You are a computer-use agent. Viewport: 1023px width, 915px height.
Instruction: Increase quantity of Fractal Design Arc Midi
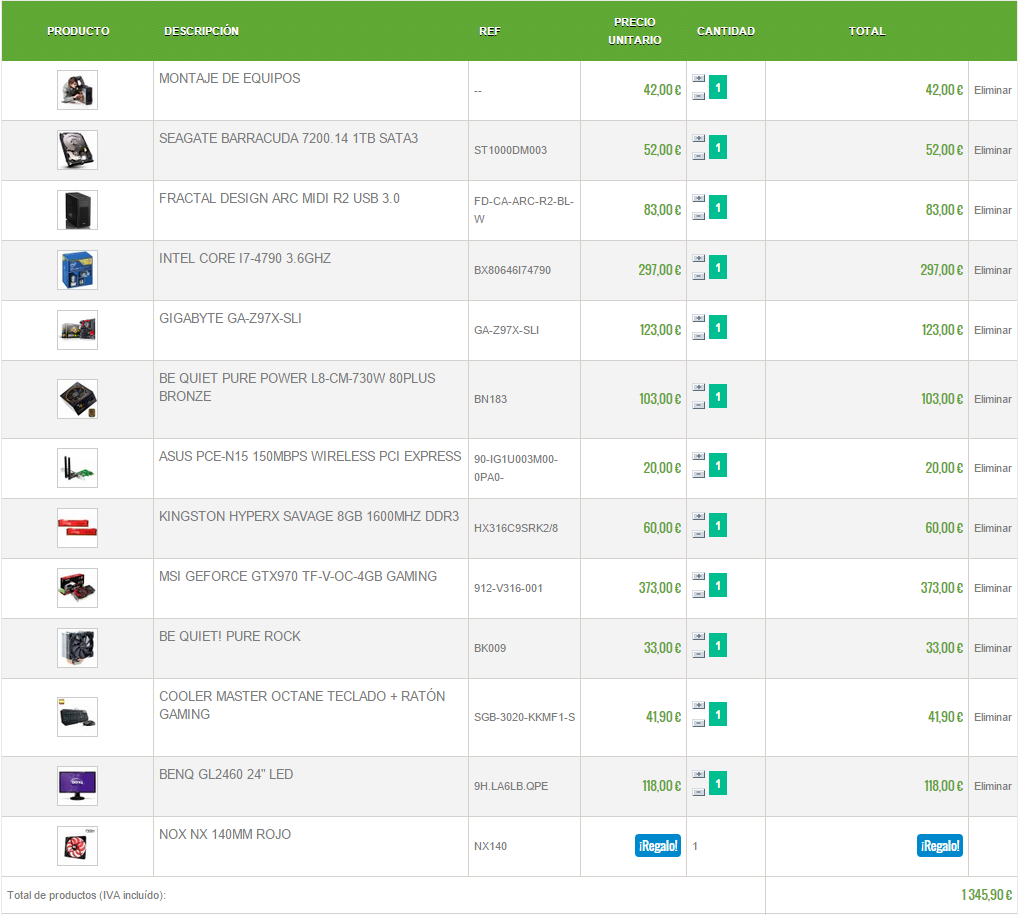[699, 198]
